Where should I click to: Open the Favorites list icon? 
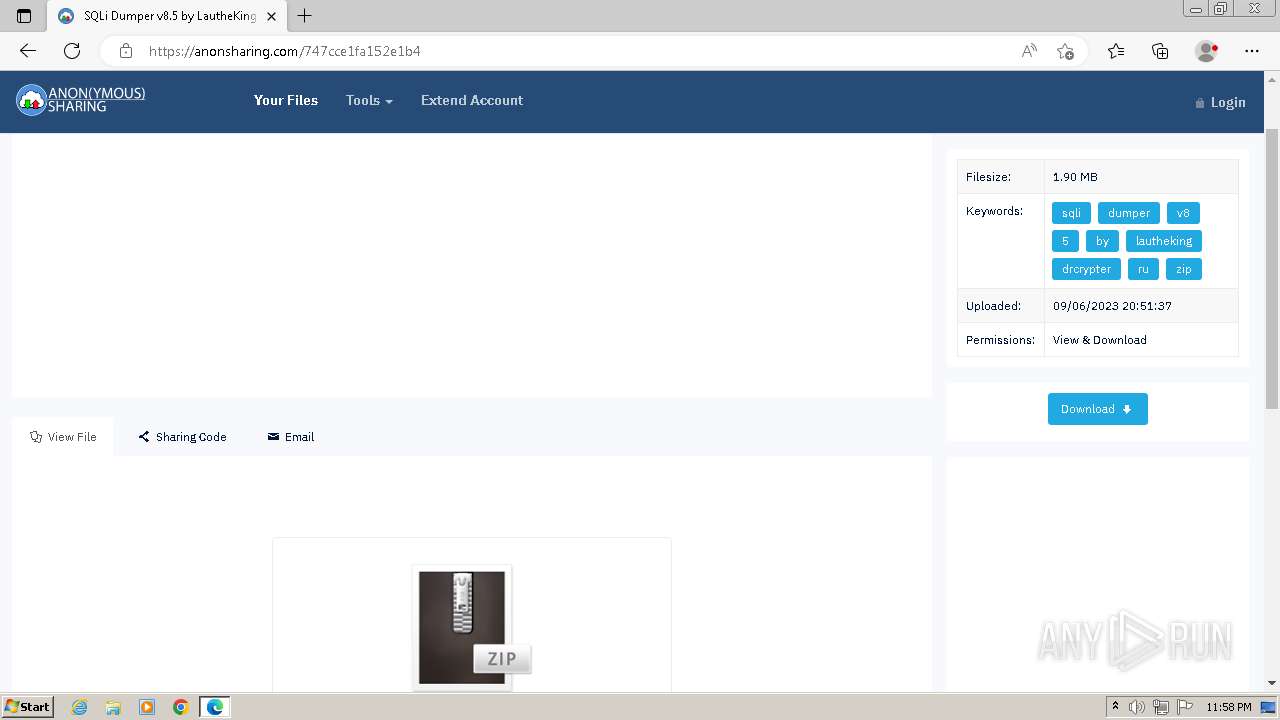point(1116,51)
